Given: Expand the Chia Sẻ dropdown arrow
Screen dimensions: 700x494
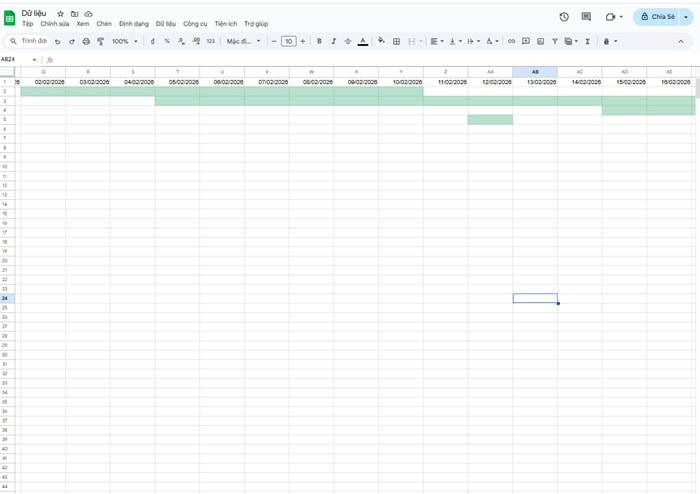Looking at the screenshot, I should point(685,17).
